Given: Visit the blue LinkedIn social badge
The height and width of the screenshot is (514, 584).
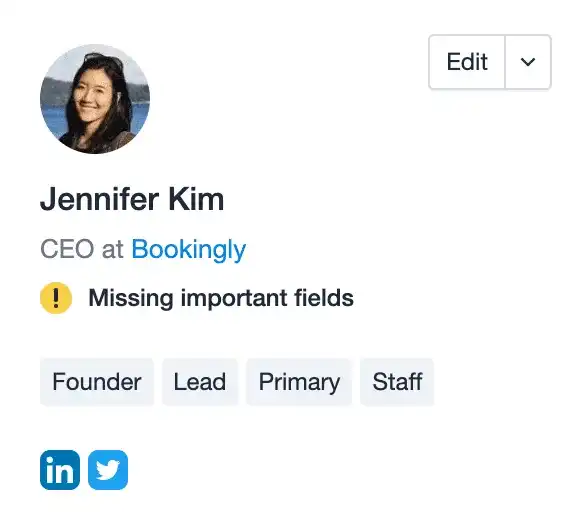Looking at the screenshot, I should 60,470.
